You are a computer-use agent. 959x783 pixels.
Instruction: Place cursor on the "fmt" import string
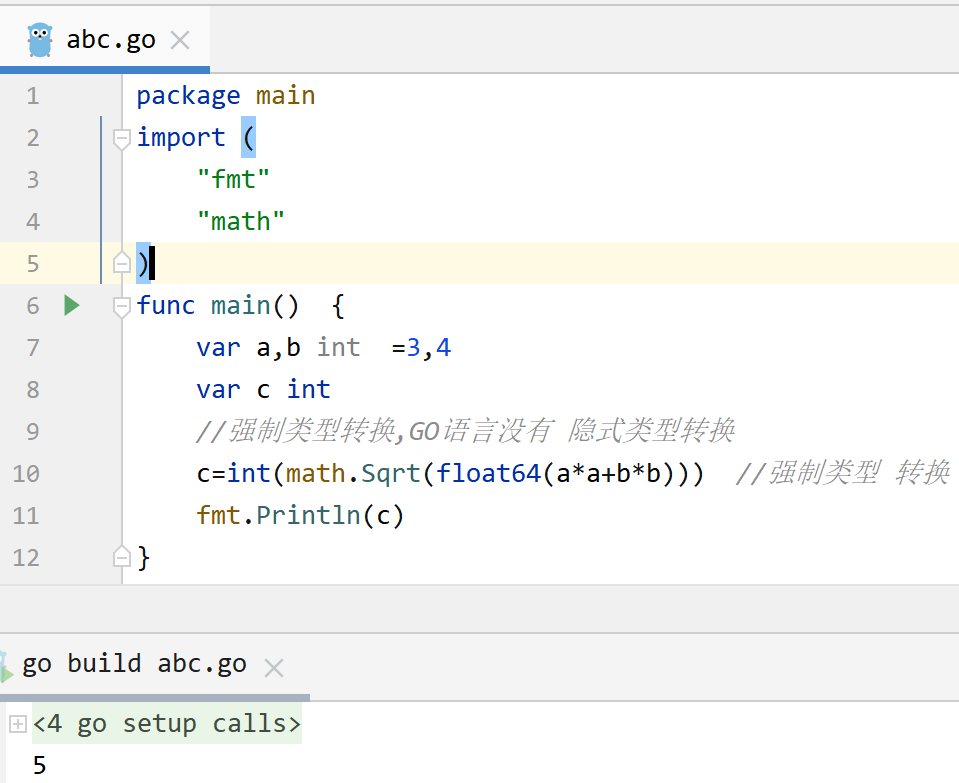(x=234, y=180)
